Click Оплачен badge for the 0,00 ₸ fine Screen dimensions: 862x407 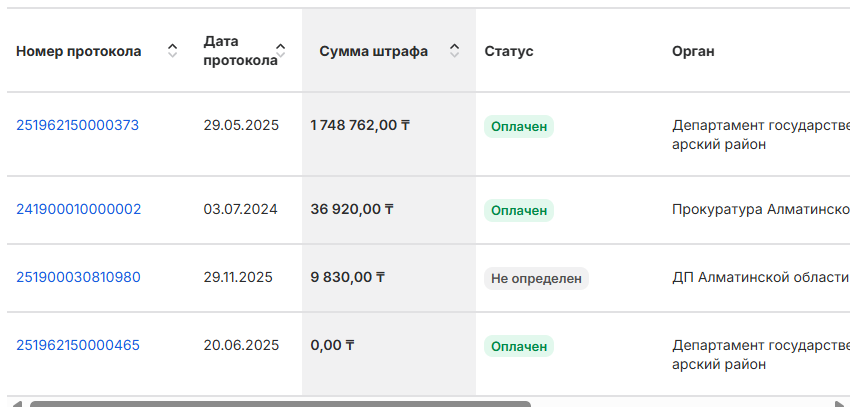(518, 346)
